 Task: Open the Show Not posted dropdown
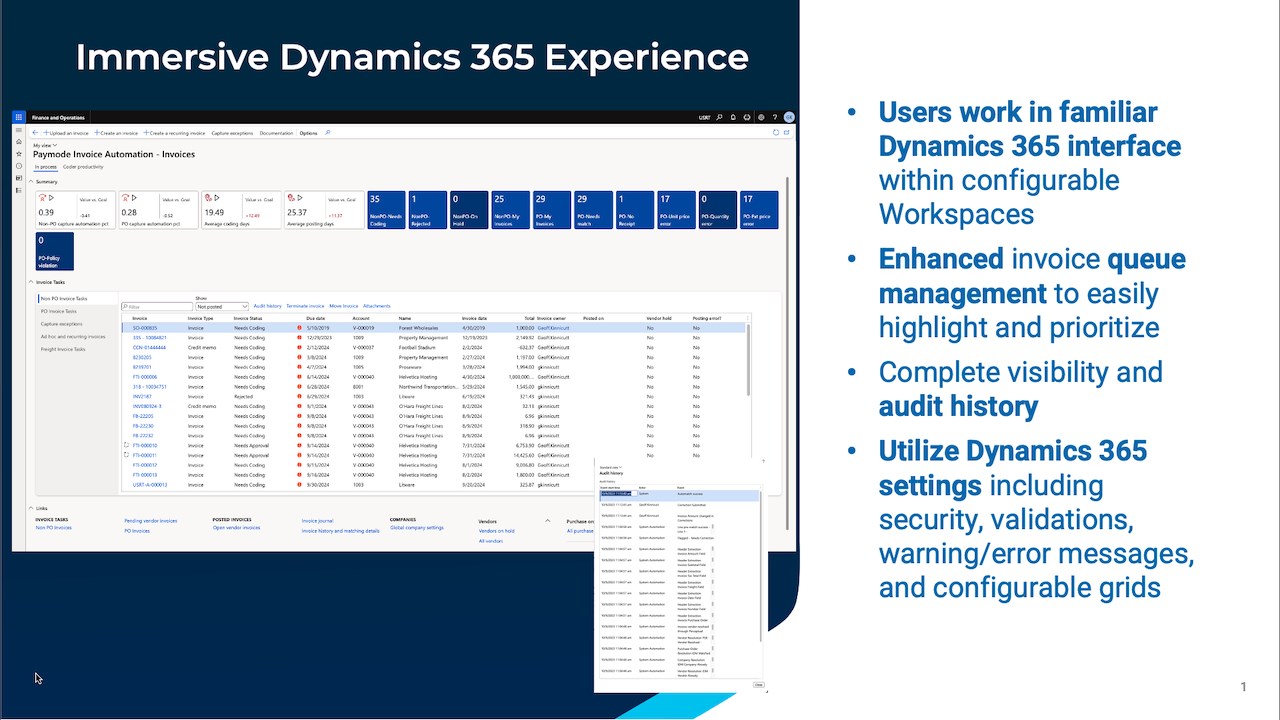pos(222,306)
